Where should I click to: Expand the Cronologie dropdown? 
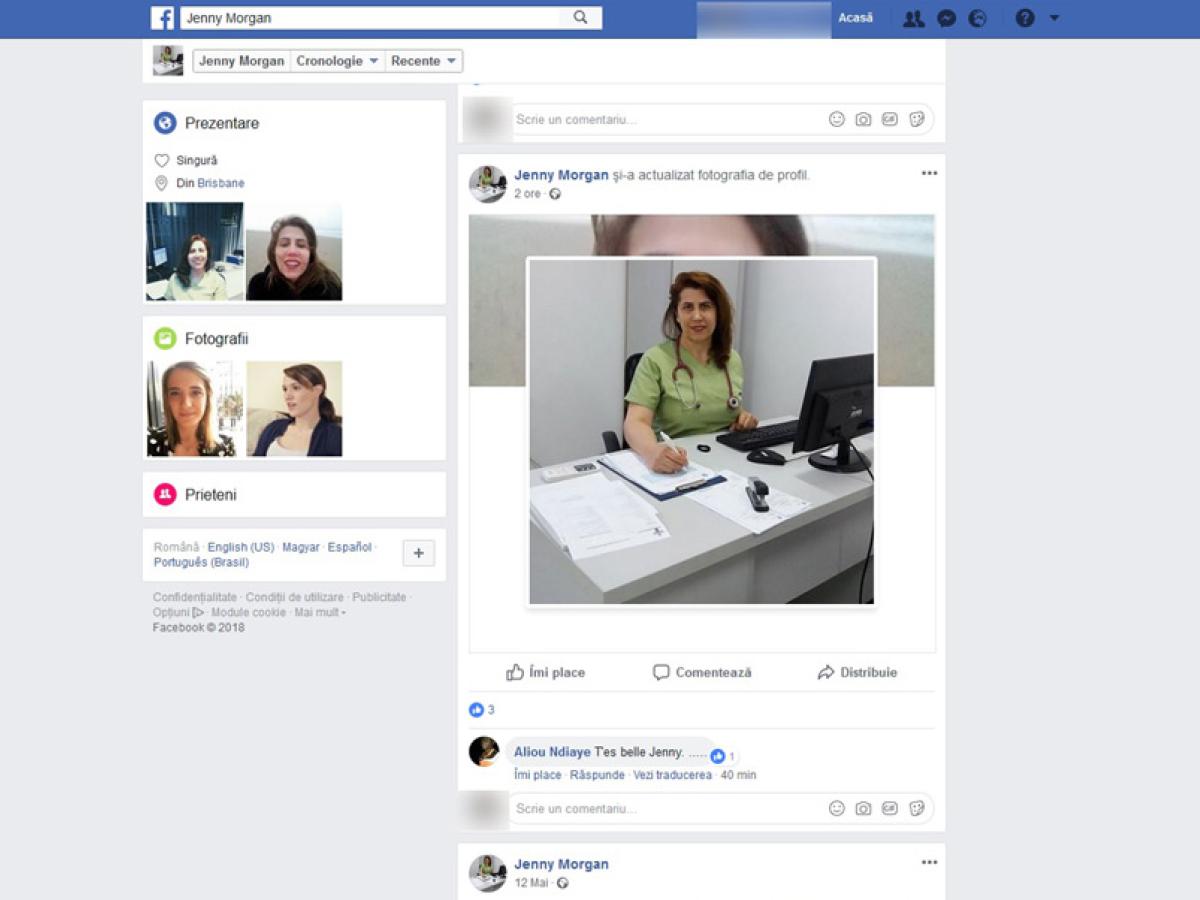(337, 61)
